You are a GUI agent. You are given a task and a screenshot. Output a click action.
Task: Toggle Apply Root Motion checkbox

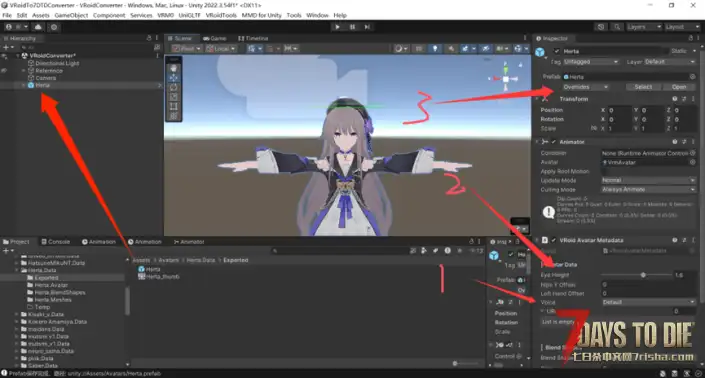[x=604, y=171]
